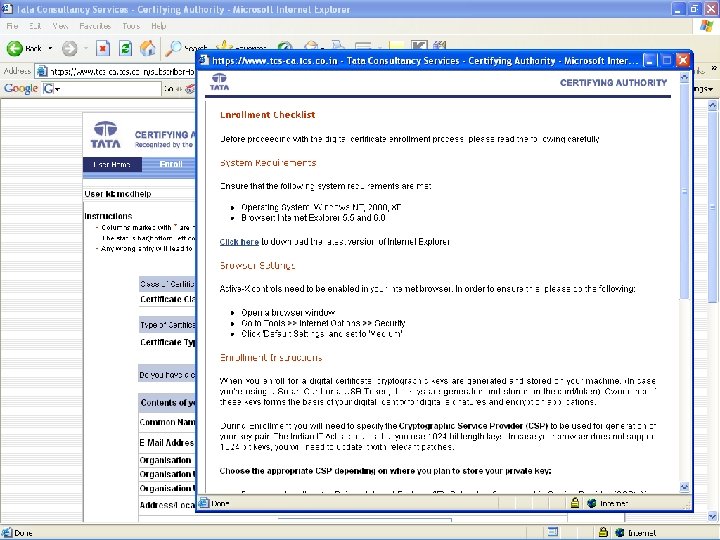Click Windows flag logo in menu bar

(x=707, y=26)
